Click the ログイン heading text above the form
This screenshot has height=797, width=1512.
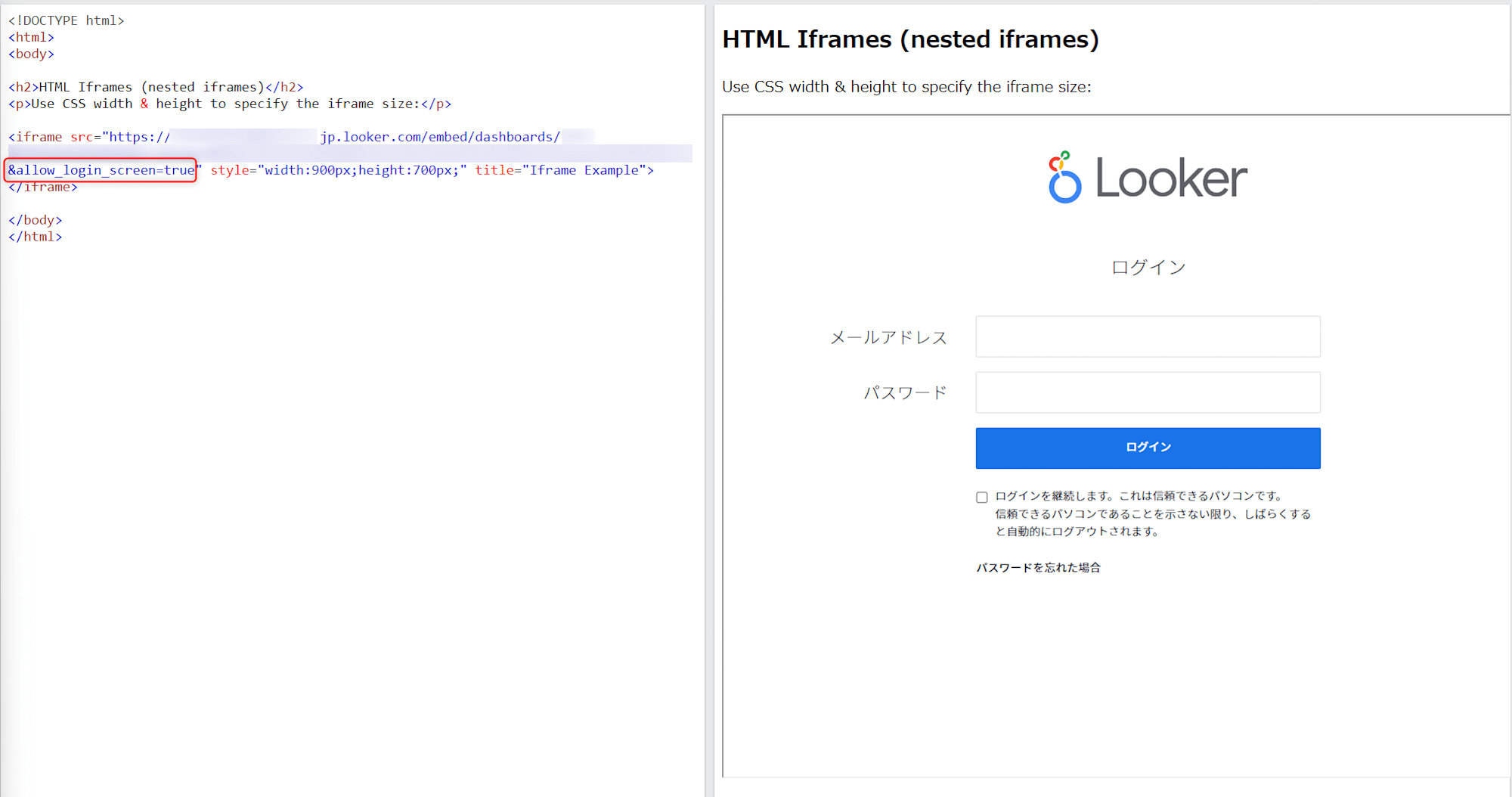point(1148,267)
